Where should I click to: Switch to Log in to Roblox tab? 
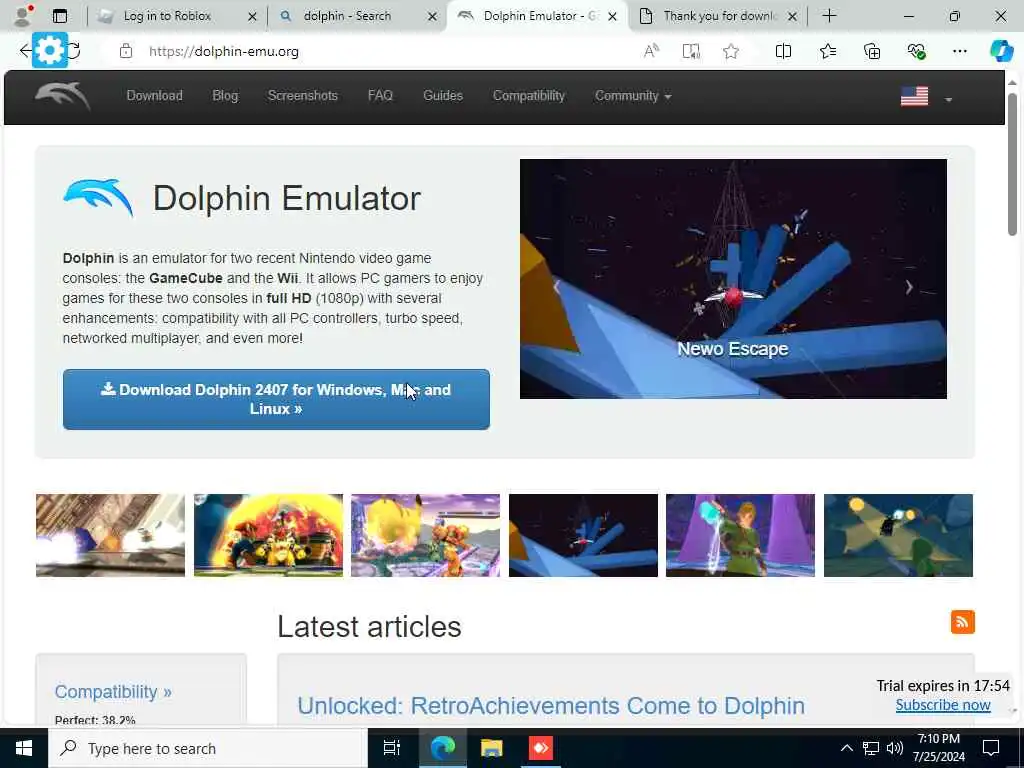pos(167,16)
